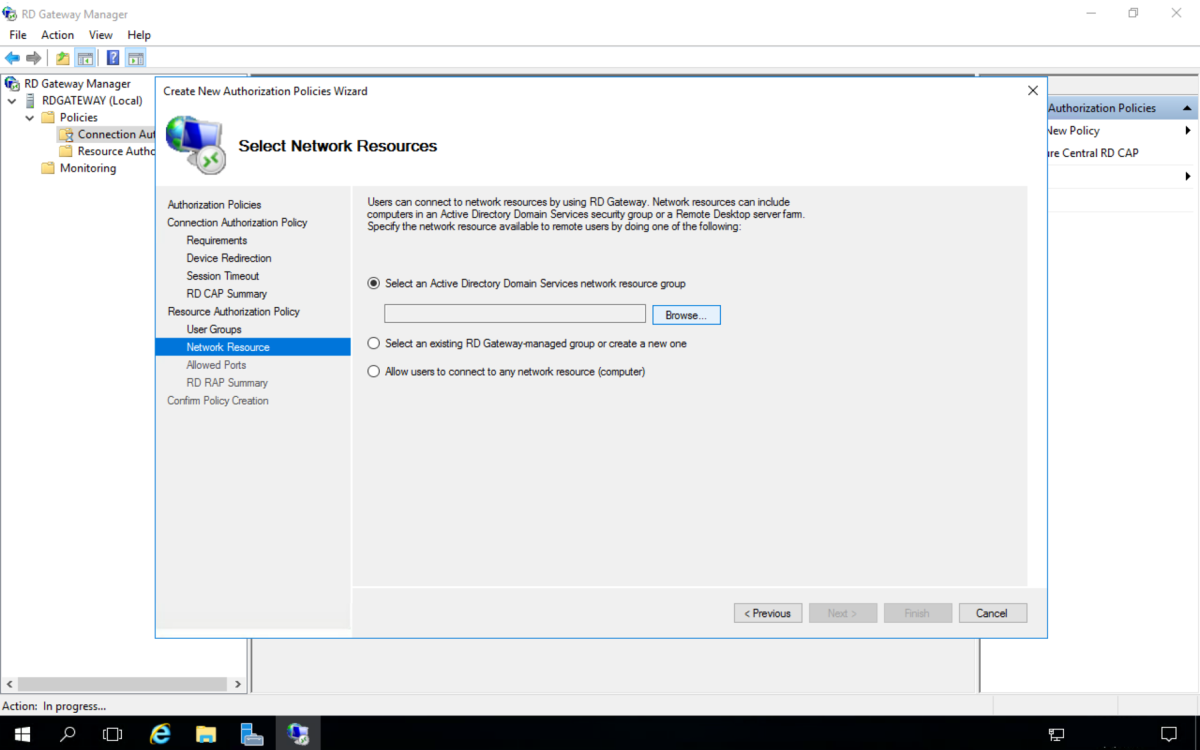Choose the existing RD Gateway-managed group option
The height and width of the screenshot is (750, 1200).
click(x=373, y=344)
